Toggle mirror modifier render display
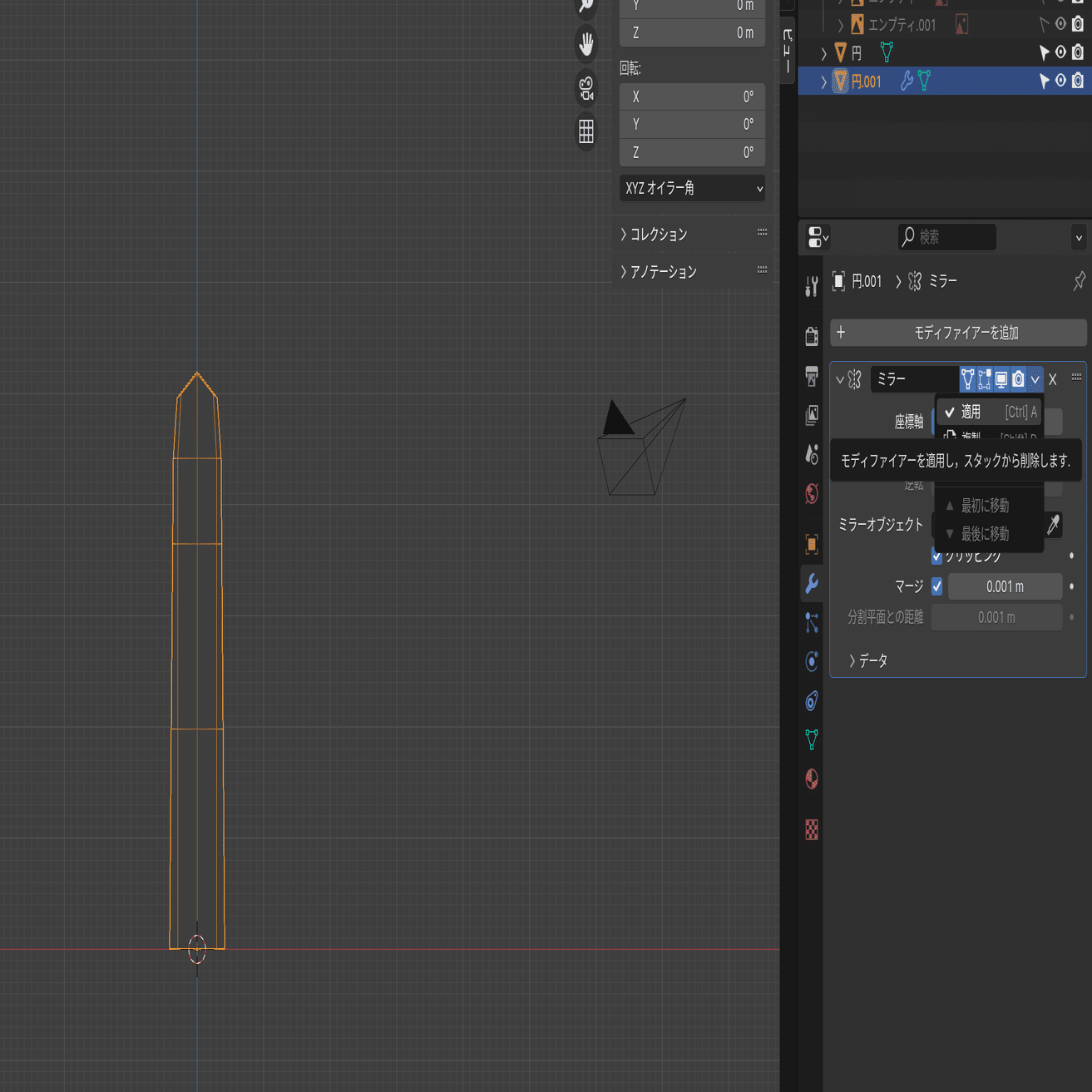The image size is (1092, 1092). click(x=1018, y=379)
